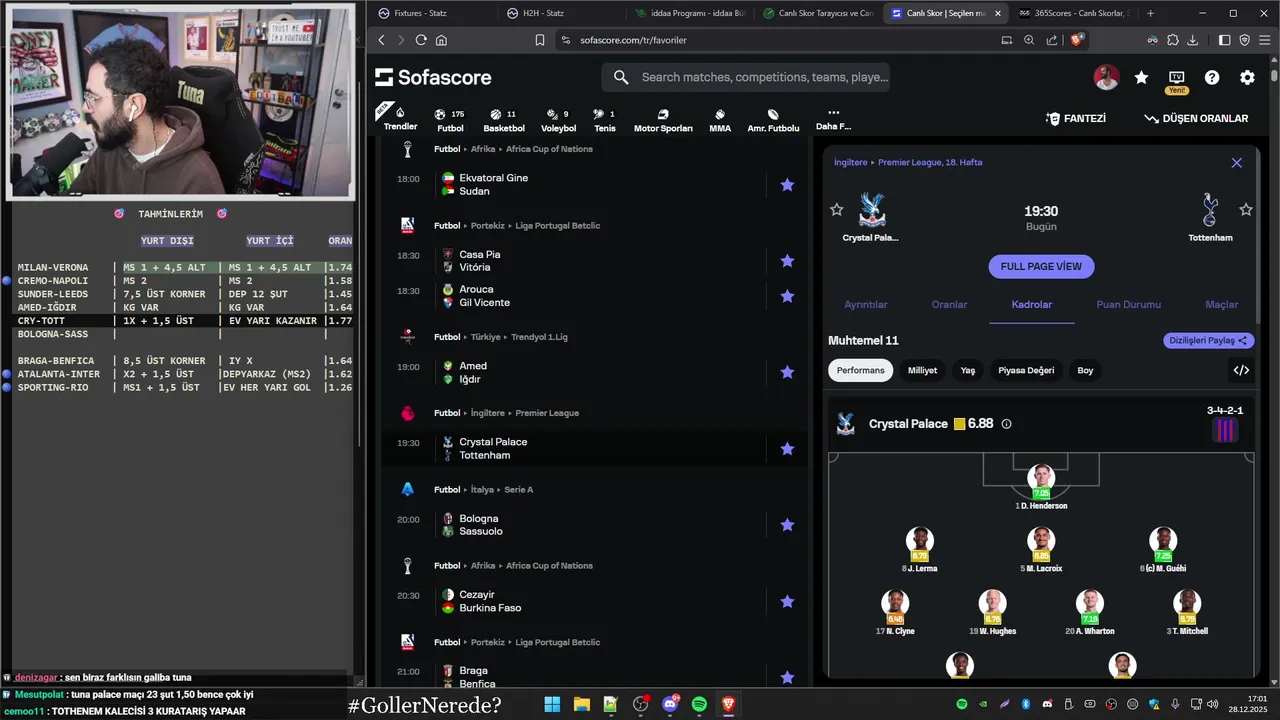Click the browser address bar URL
The width and height of the screenshot is (1280, 720).
coord(633,40)
